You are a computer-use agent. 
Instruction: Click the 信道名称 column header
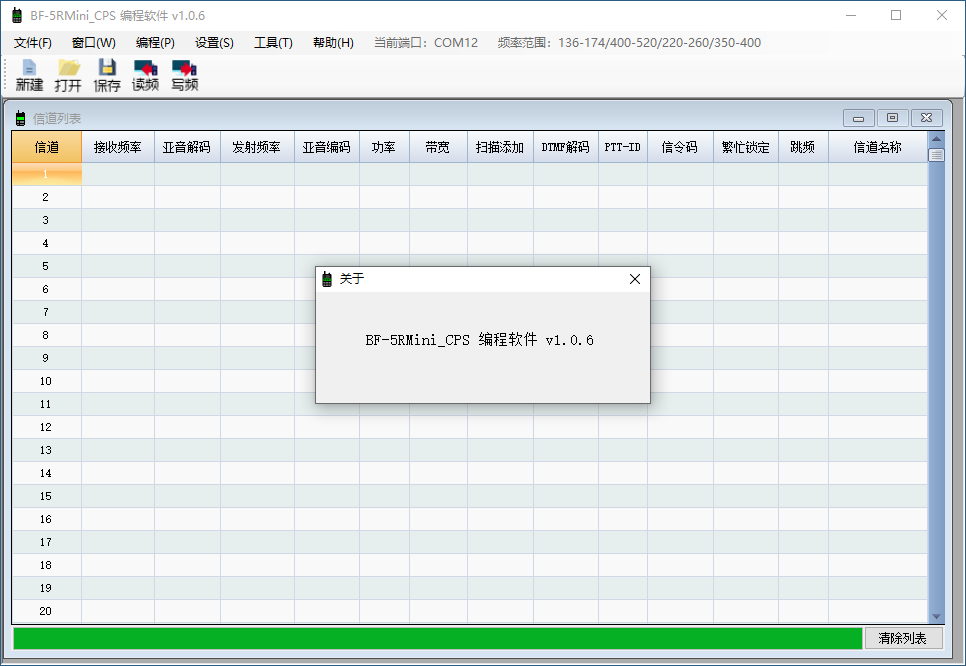(877, 147)
